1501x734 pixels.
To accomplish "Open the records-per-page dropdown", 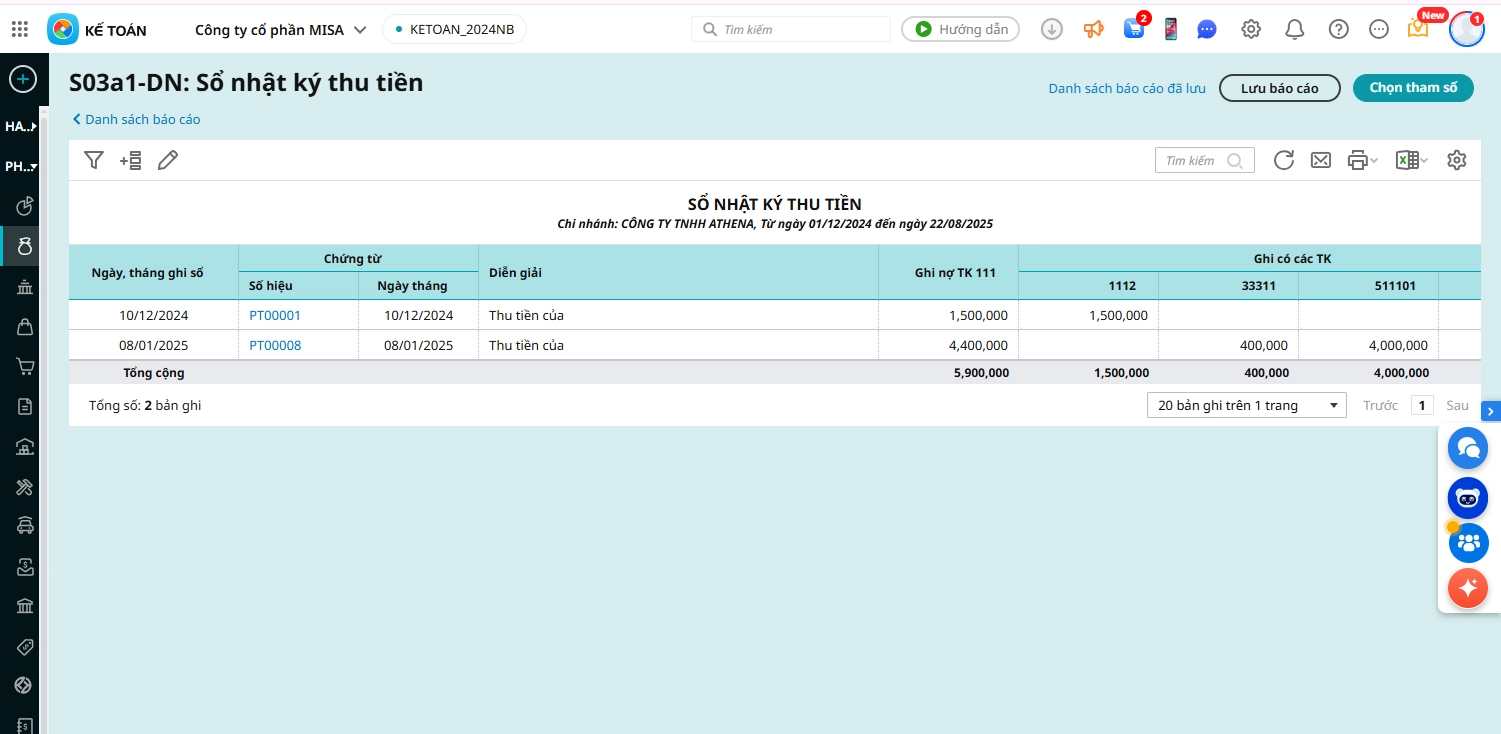I will pyautogui.click(x=1246, y=406).
